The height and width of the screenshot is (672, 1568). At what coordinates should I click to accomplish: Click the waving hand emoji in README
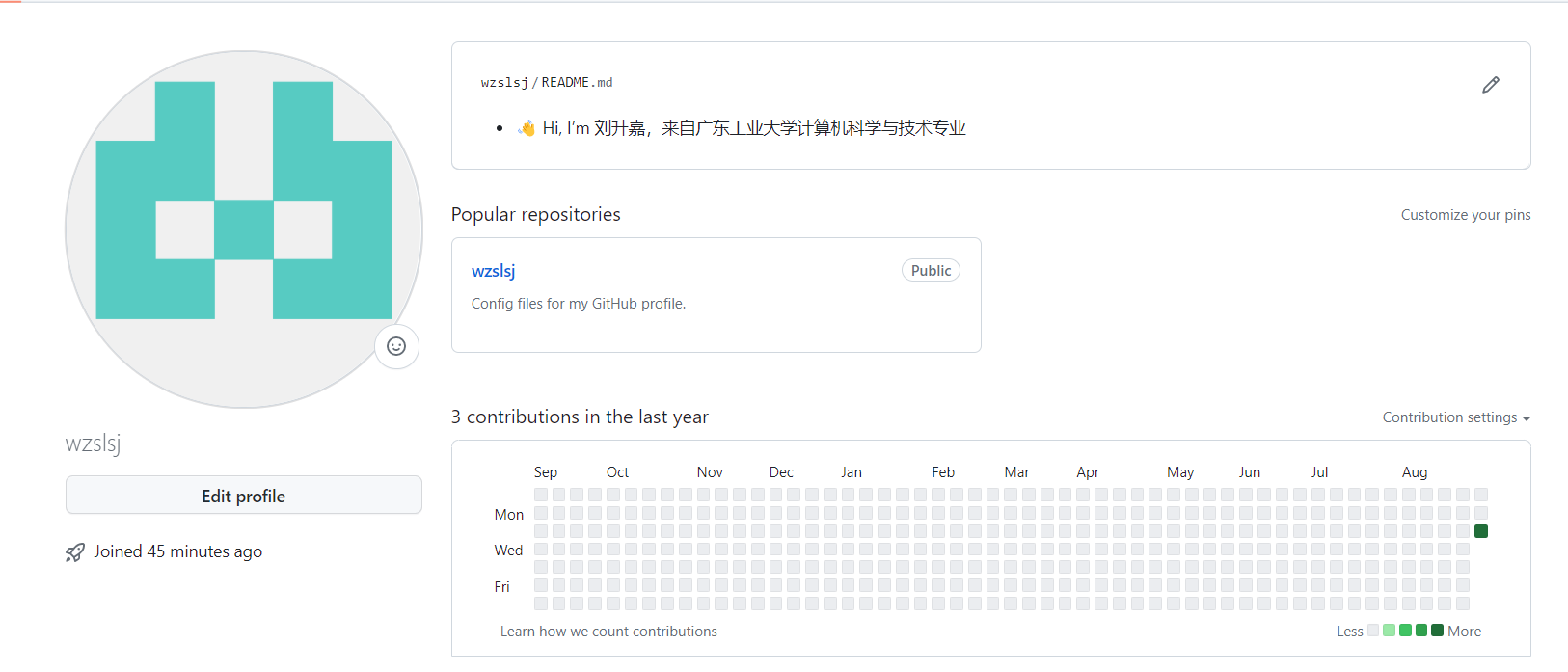[x=527, y=128]
